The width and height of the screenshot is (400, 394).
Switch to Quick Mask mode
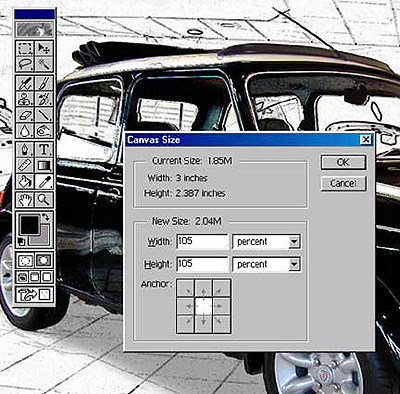tap(44, 260)
